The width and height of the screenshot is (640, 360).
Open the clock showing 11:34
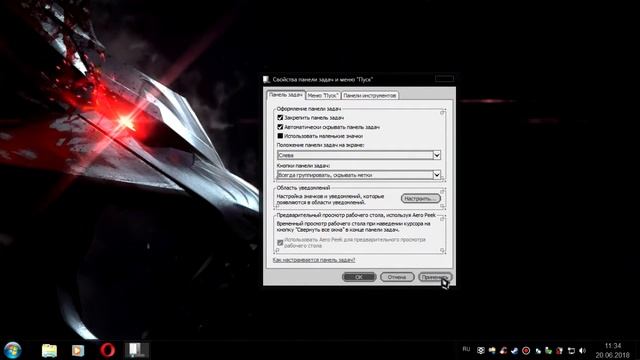(x=612, y=350)
